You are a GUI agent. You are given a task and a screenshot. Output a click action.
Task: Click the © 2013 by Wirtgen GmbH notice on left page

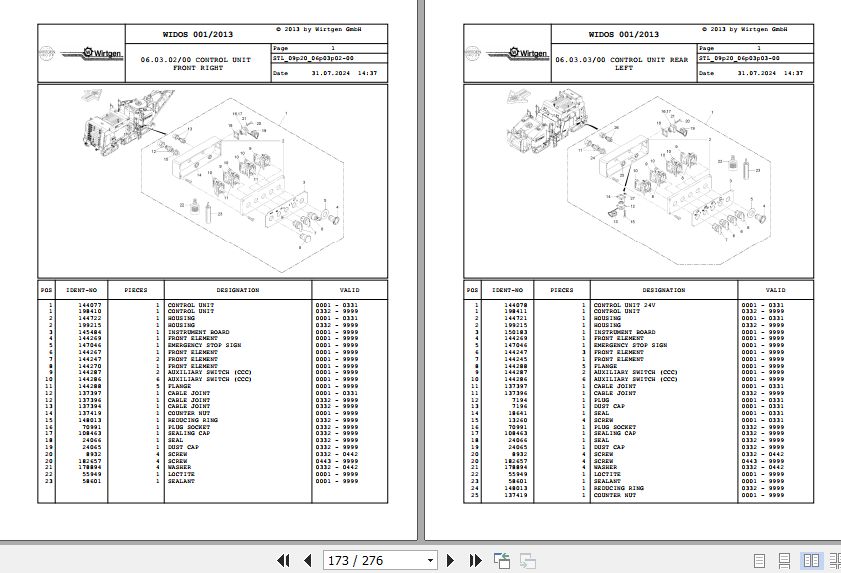[x=319, y=29]
